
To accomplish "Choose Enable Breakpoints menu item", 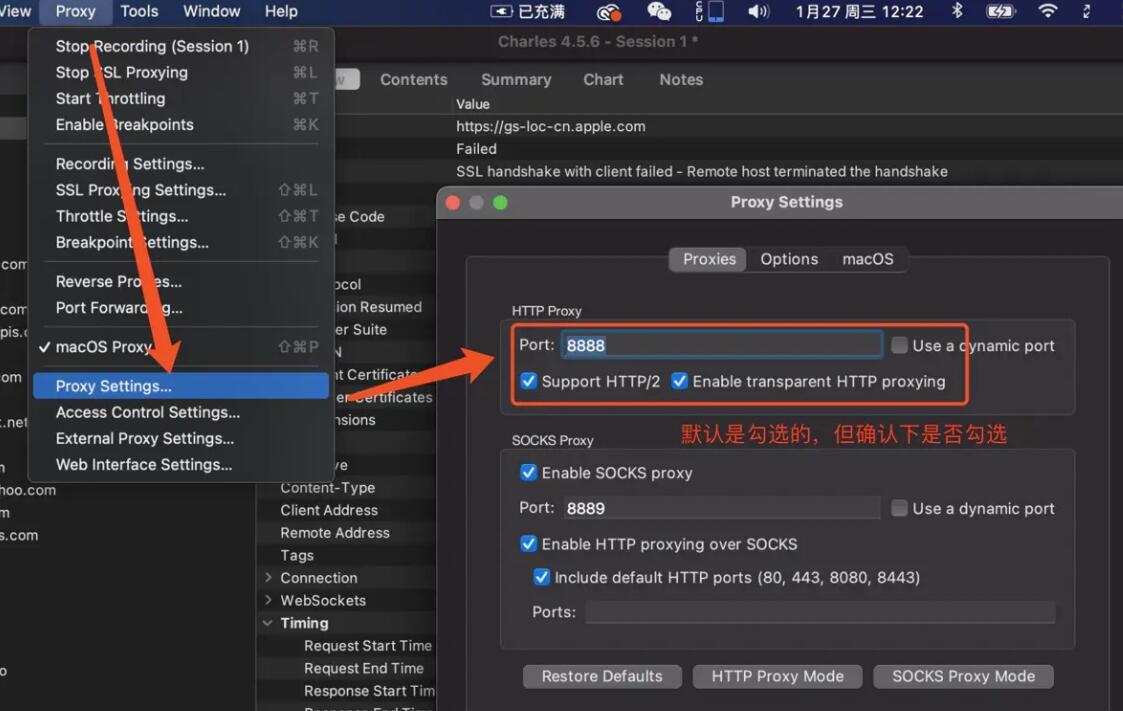I will tap(180, 125).
